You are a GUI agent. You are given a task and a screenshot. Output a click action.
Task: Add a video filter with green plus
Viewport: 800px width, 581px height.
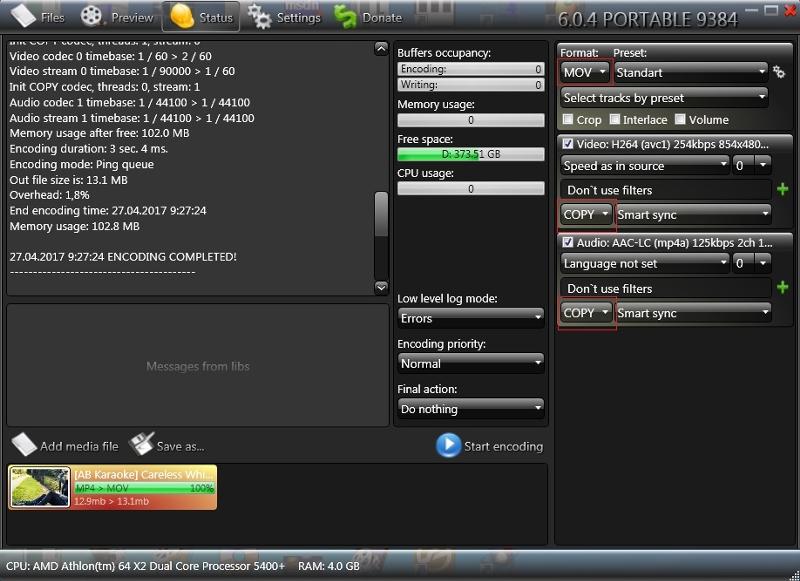[x=782, y=189]
